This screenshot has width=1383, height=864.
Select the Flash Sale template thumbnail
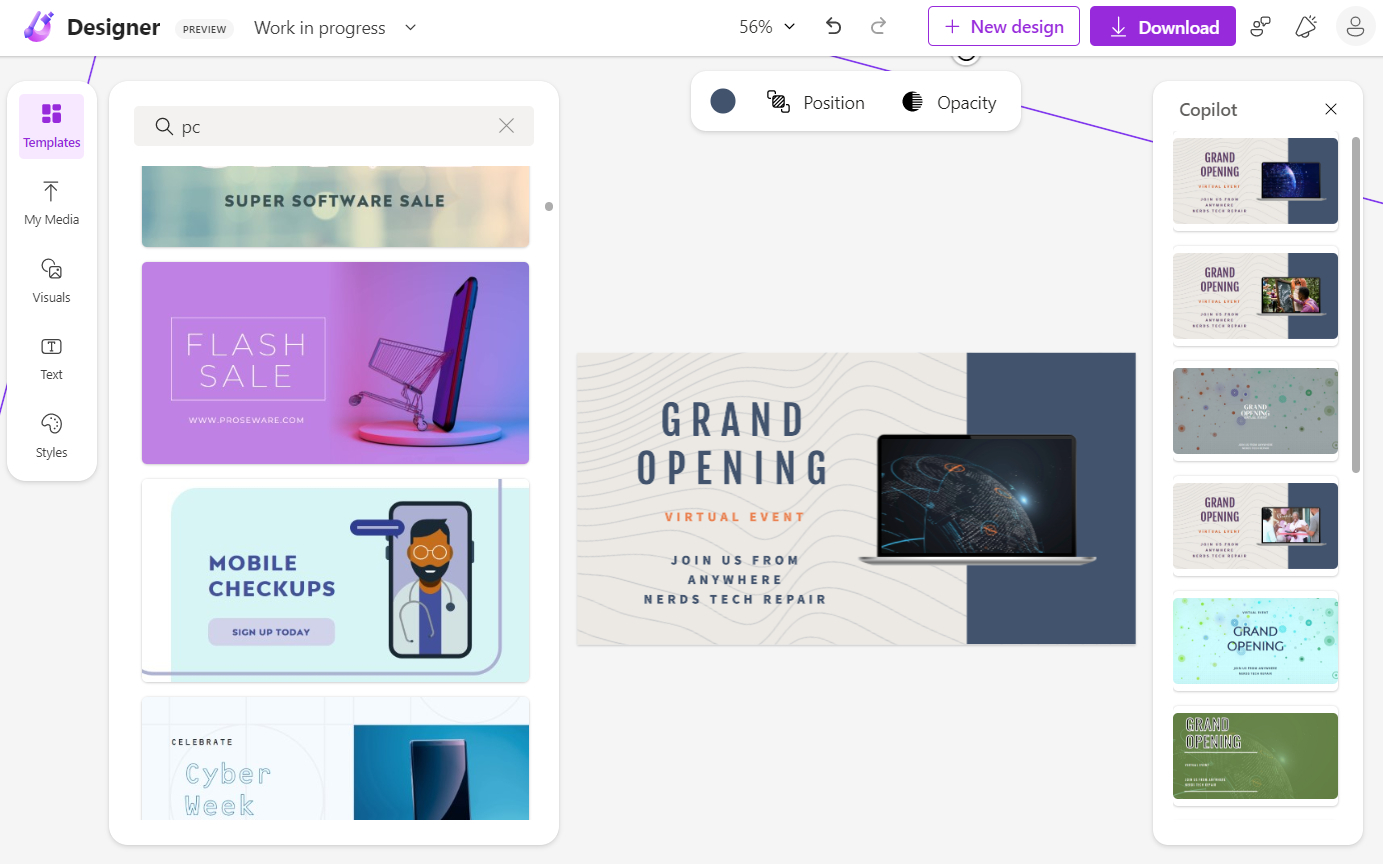(x=335, y=362)
